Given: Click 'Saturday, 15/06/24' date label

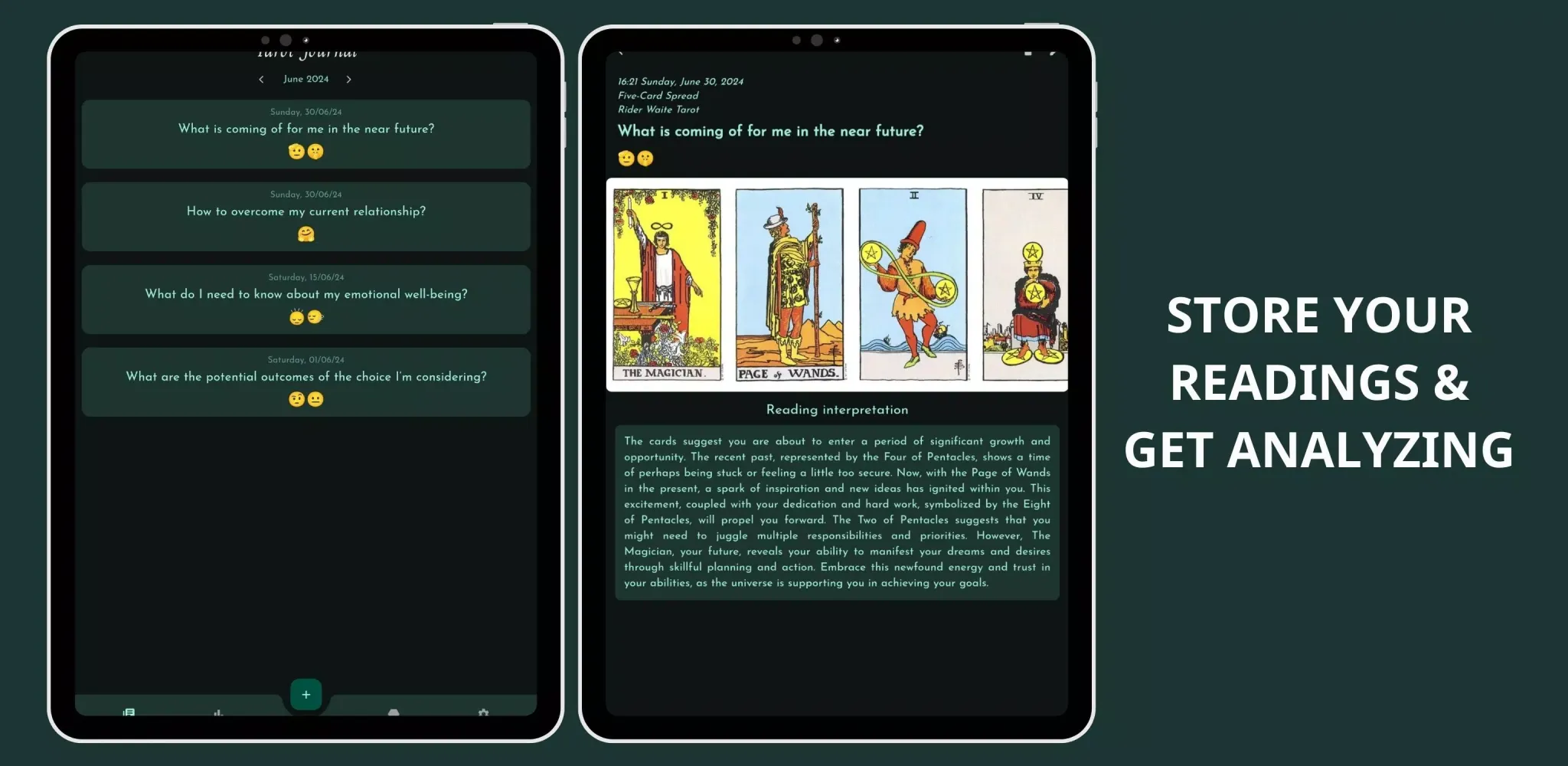Looking at the screenshot, I should [x=306, y=277].
